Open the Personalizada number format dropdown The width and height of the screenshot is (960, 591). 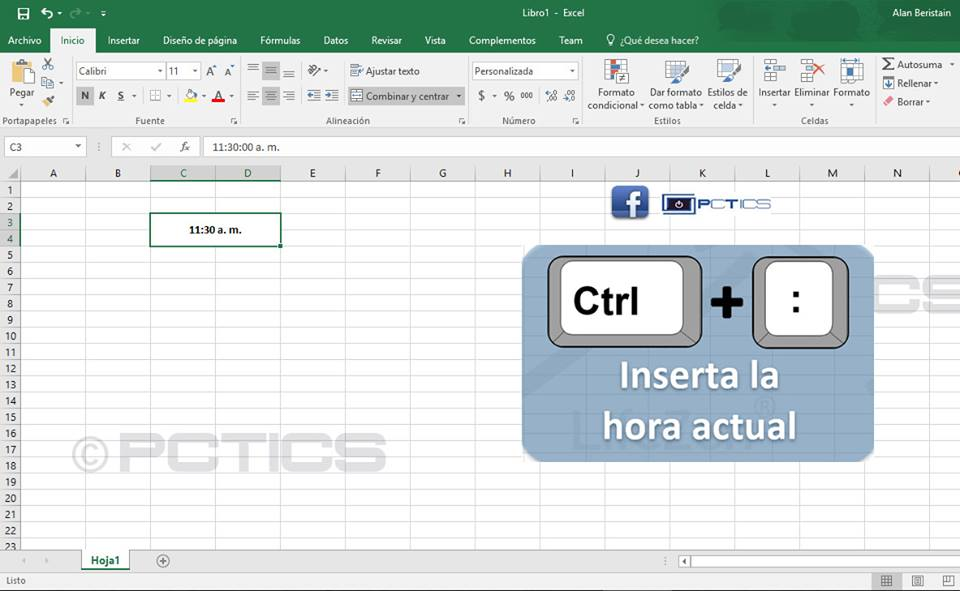click(x=572, y=71)
